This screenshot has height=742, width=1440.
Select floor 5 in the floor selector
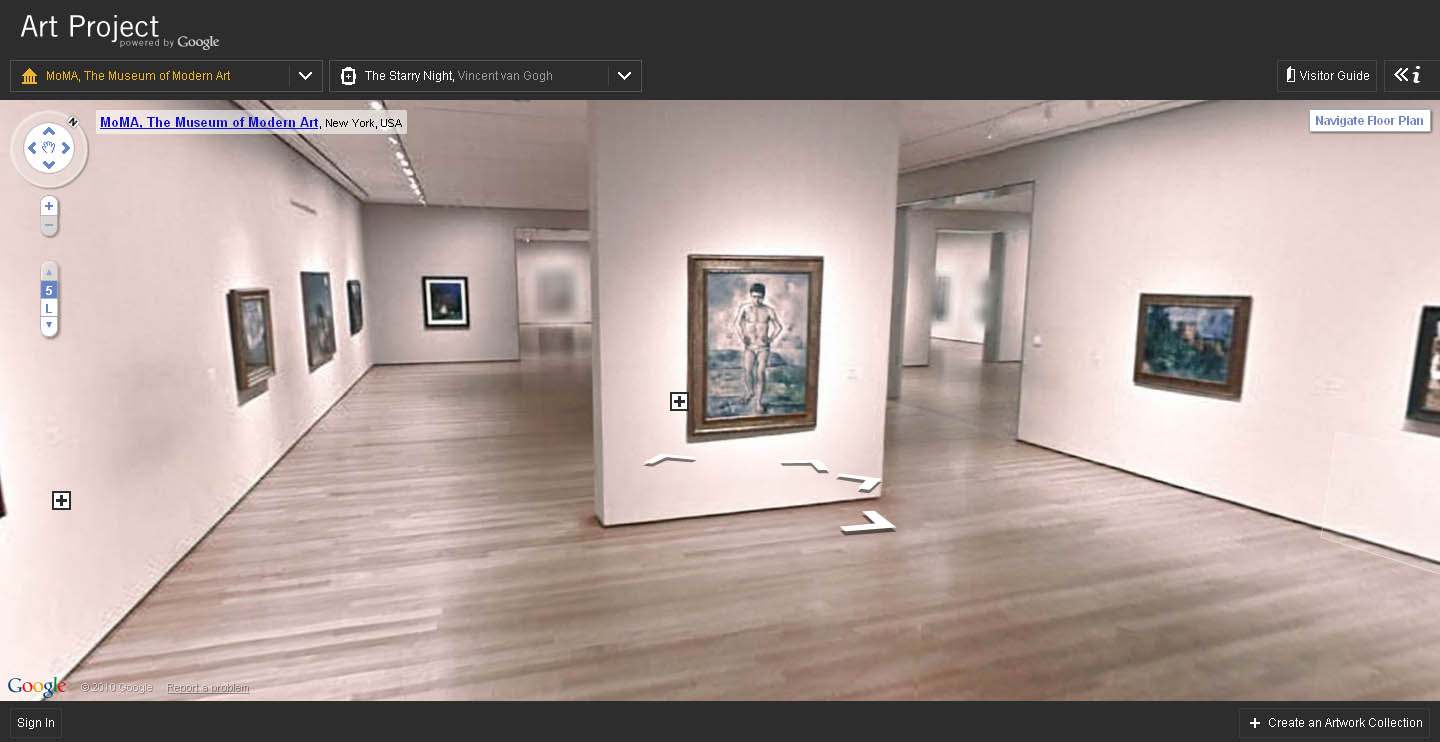49,290
